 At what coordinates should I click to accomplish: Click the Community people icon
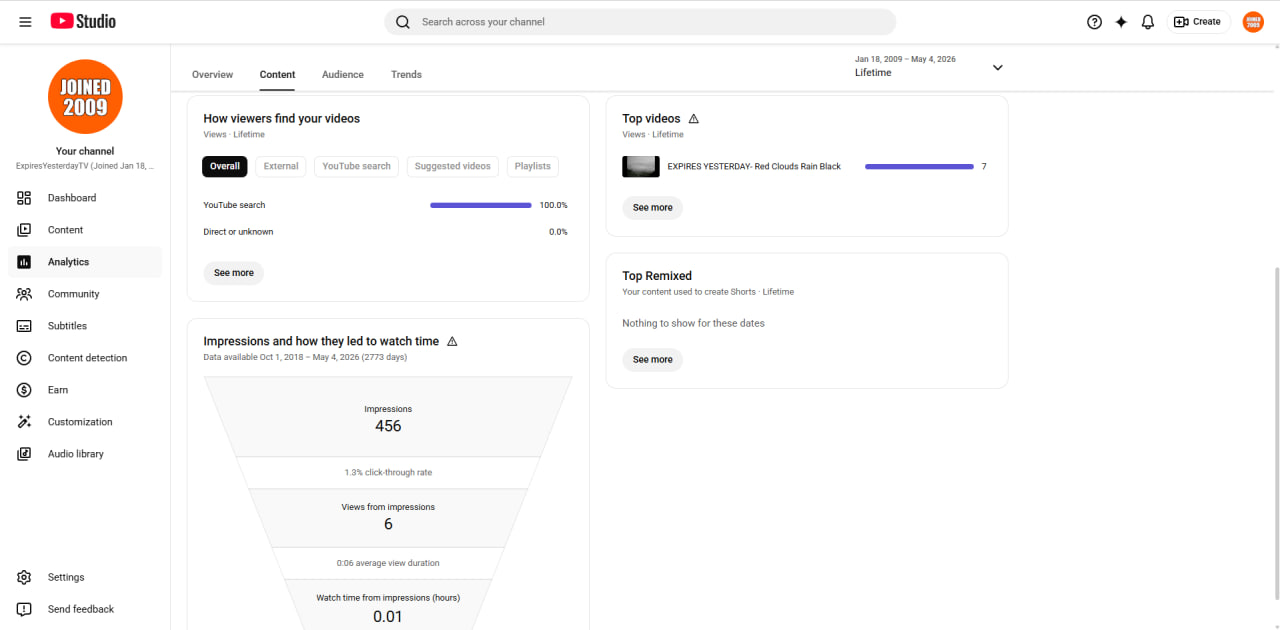click(25, 294)
